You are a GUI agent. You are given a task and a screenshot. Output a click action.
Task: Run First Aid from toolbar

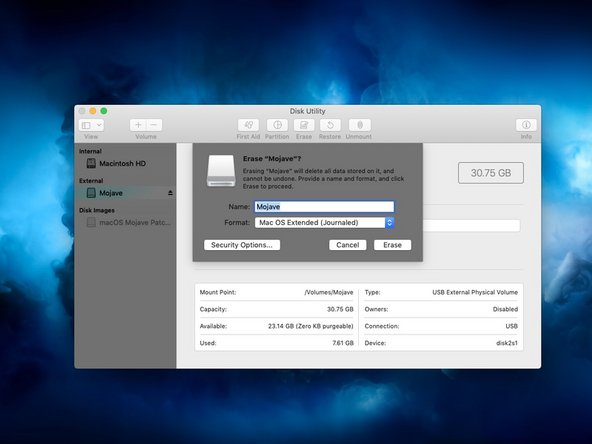pos(248,125)
